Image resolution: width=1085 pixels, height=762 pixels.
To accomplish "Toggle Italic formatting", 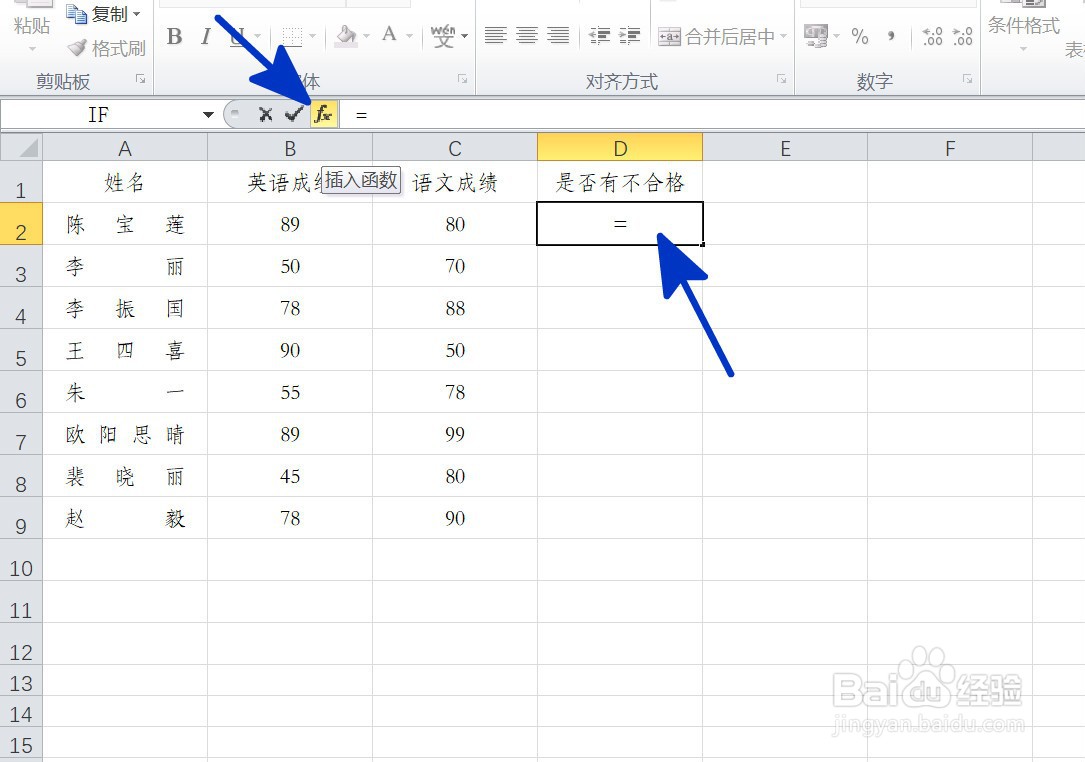I will [x=206, y=36].
